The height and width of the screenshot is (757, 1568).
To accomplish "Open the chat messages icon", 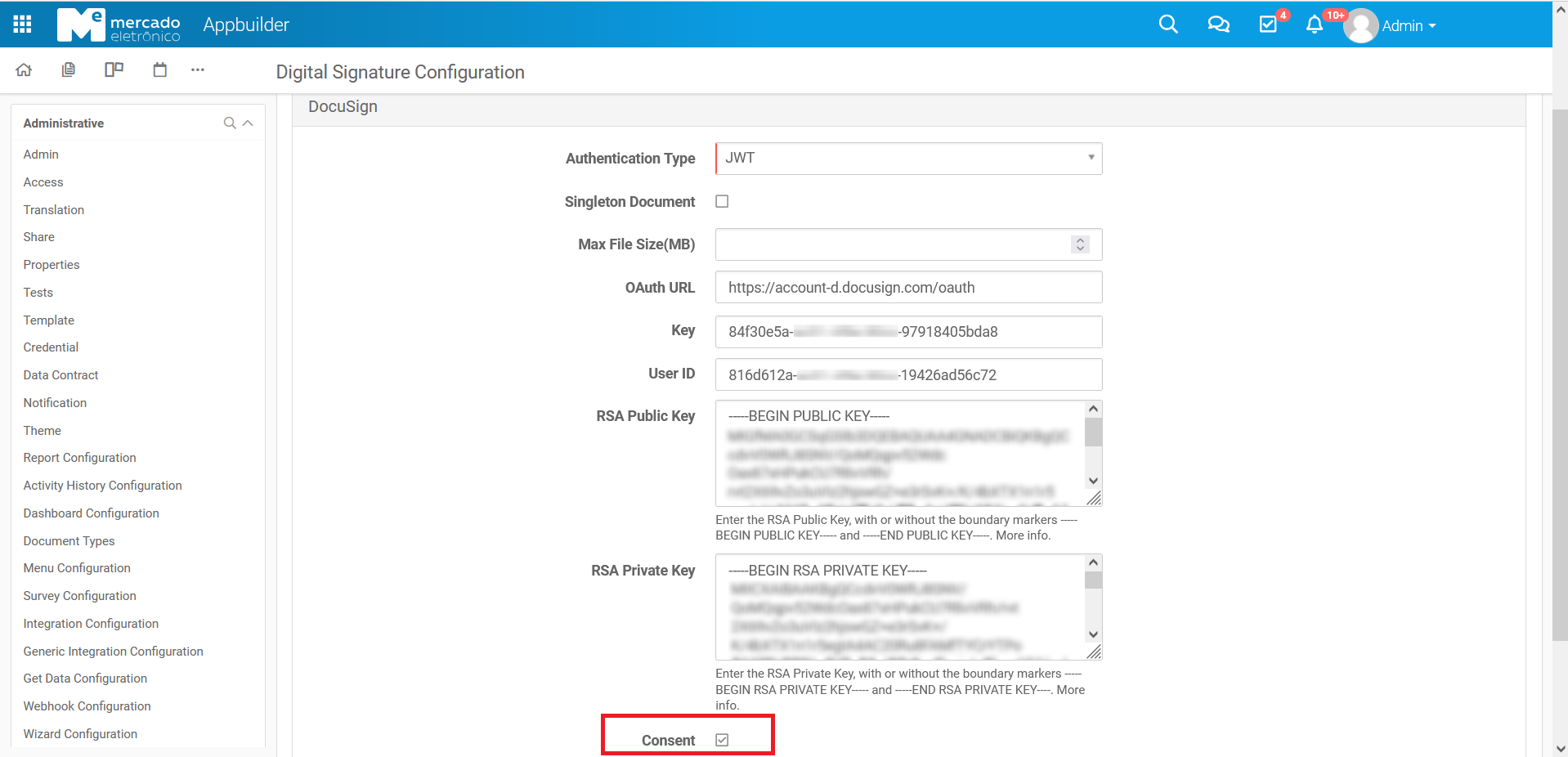I will pyautogui.click(x=1218, y=25).
